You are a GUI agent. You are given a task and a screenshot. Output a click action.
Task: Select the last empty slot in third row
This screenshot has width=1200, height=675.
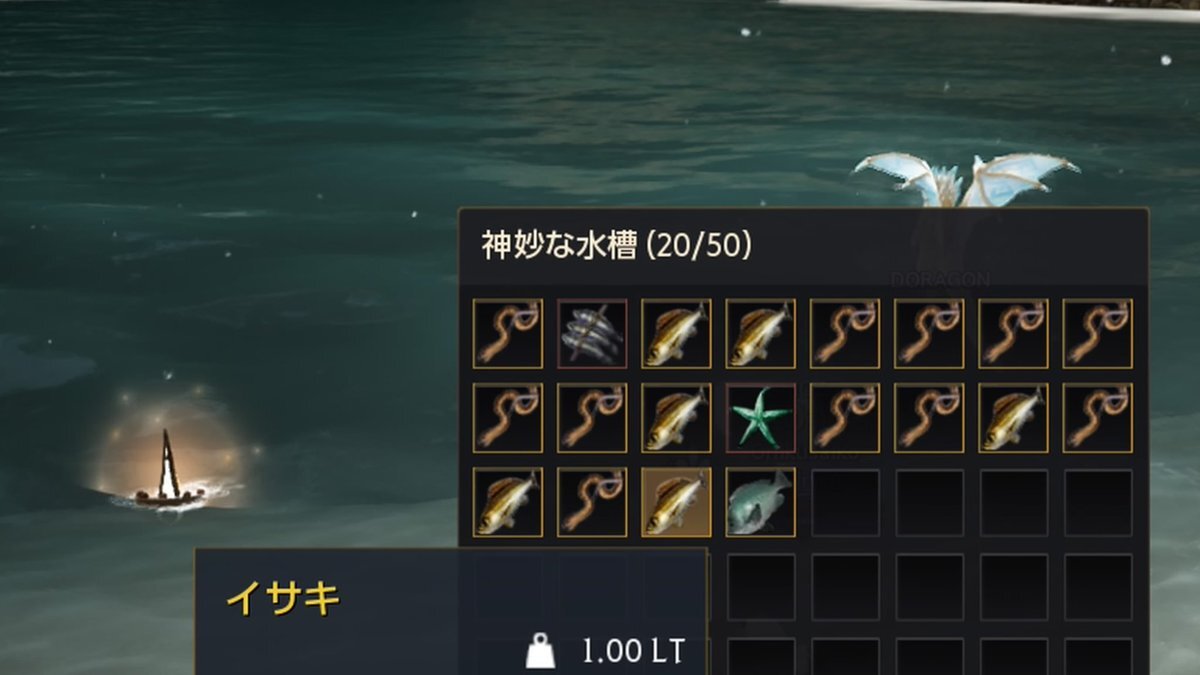click(x=1098, y=502)
